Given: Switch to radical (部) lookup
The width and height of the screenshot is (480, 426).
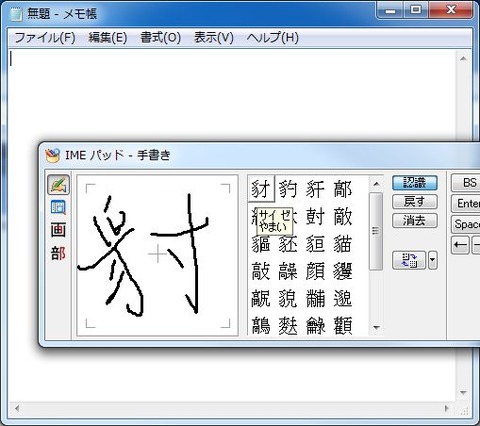Looking at the screenshot, I should 58,253.
